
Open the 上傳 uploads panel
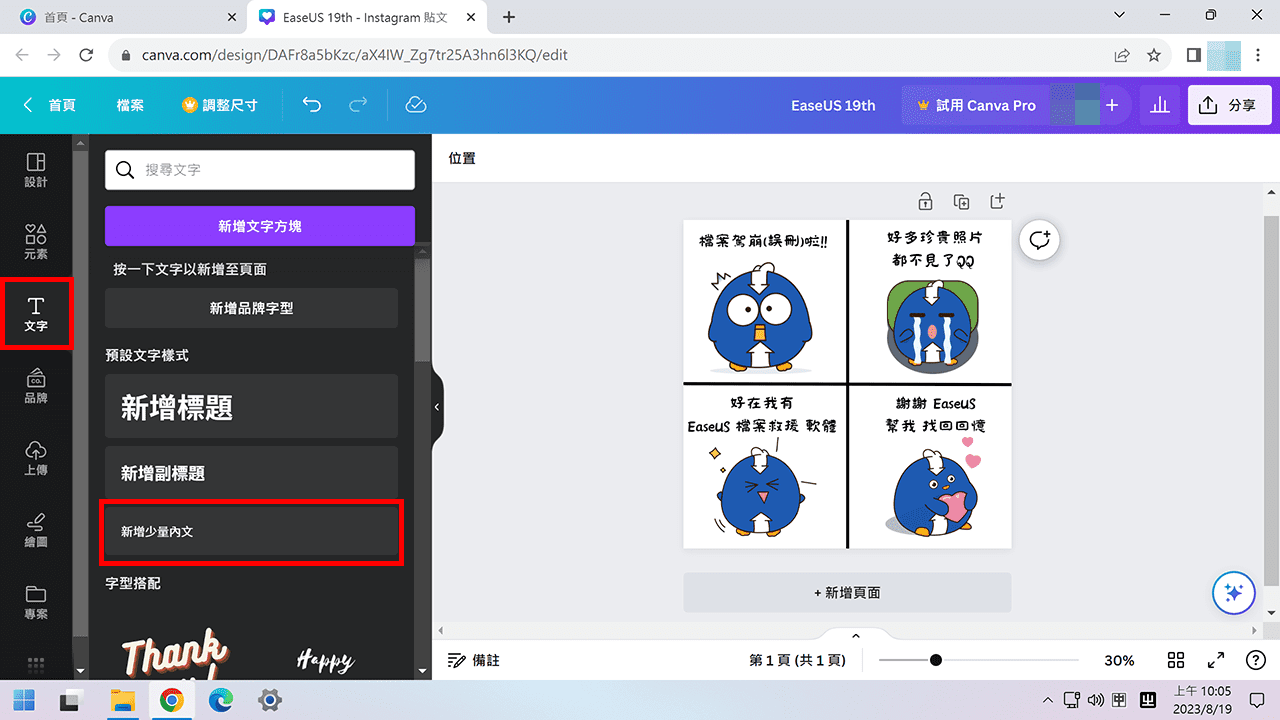tap(35, 457)
